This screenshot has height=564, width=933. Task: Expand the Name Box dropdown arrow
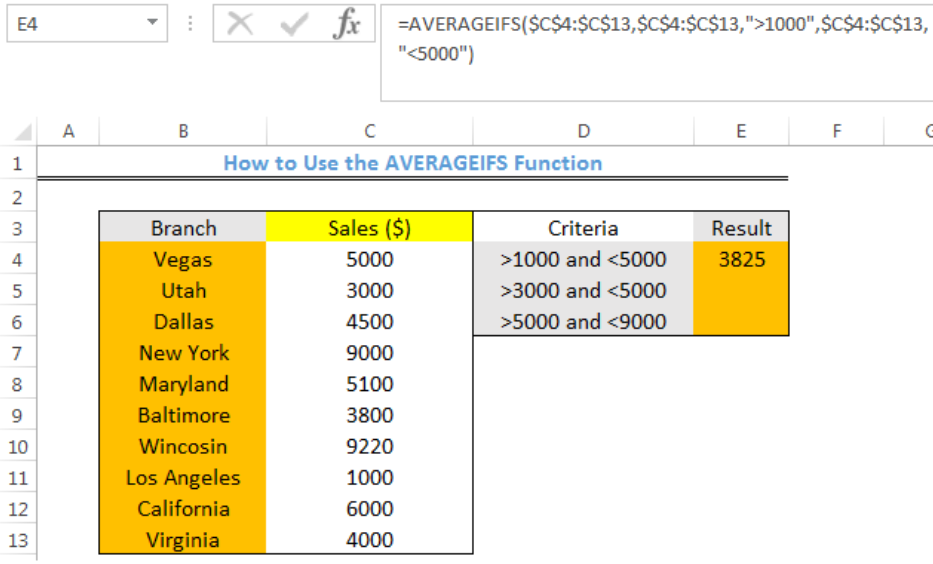152,23
